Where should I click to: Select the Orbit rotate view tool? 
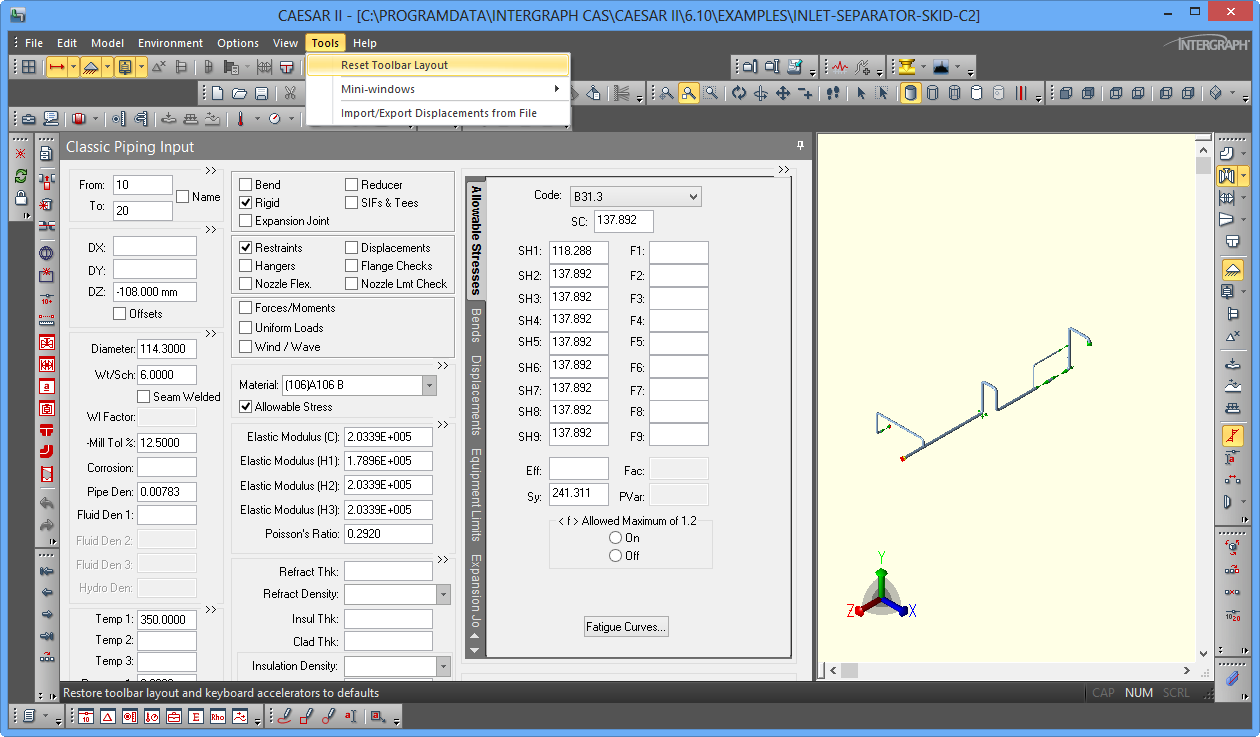[739, 93]
